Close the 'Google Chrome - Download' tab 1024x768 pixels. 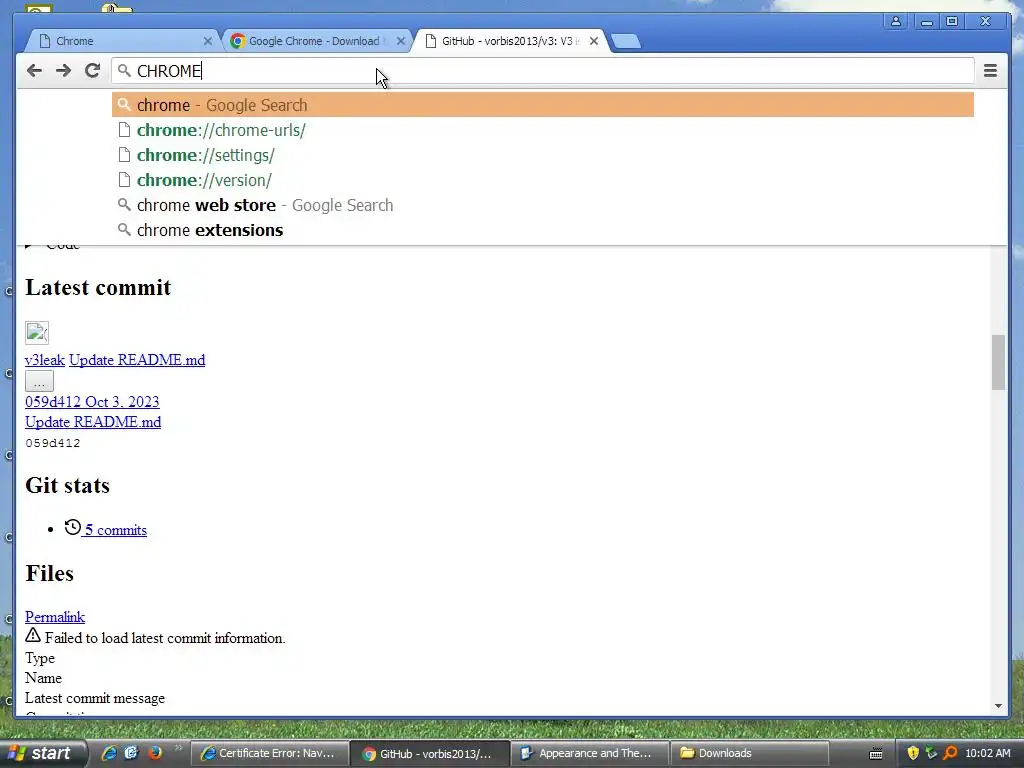tap(401, 41)
